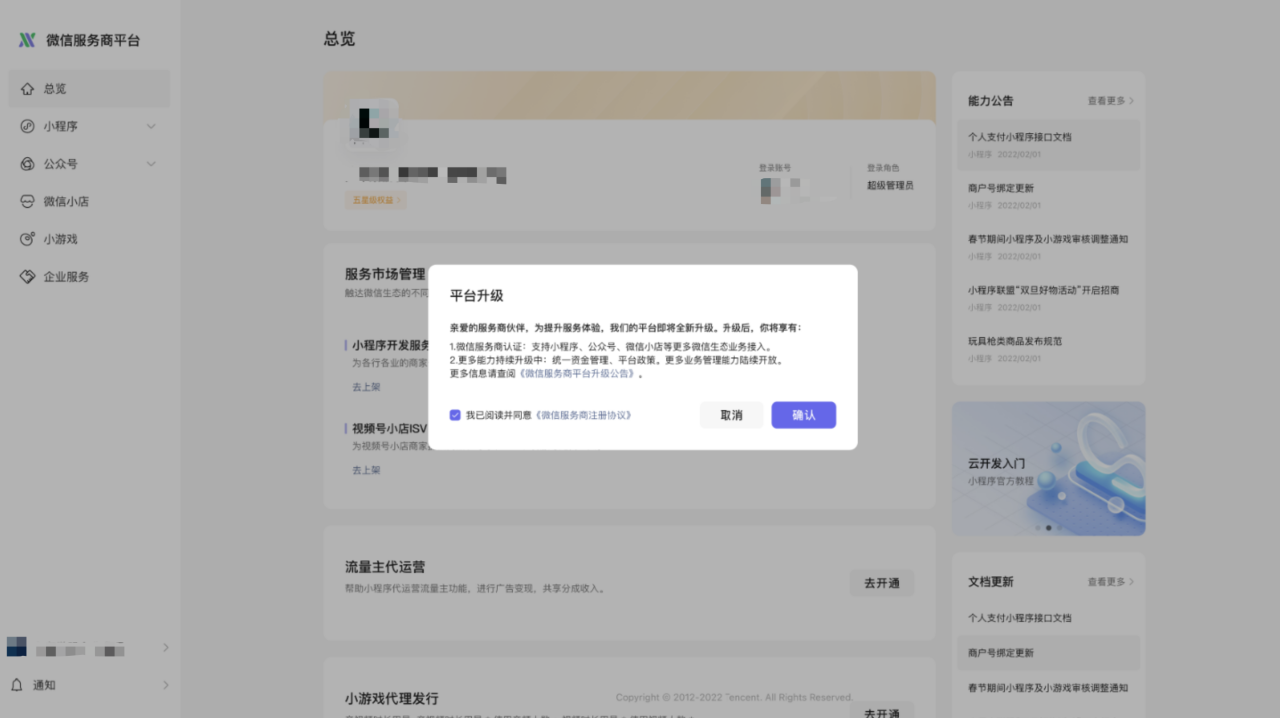Open 商户号绑定更新 in 文档更新
Image resolution: width=1280 pixels, height=718 pixels.
point(1046,653)
